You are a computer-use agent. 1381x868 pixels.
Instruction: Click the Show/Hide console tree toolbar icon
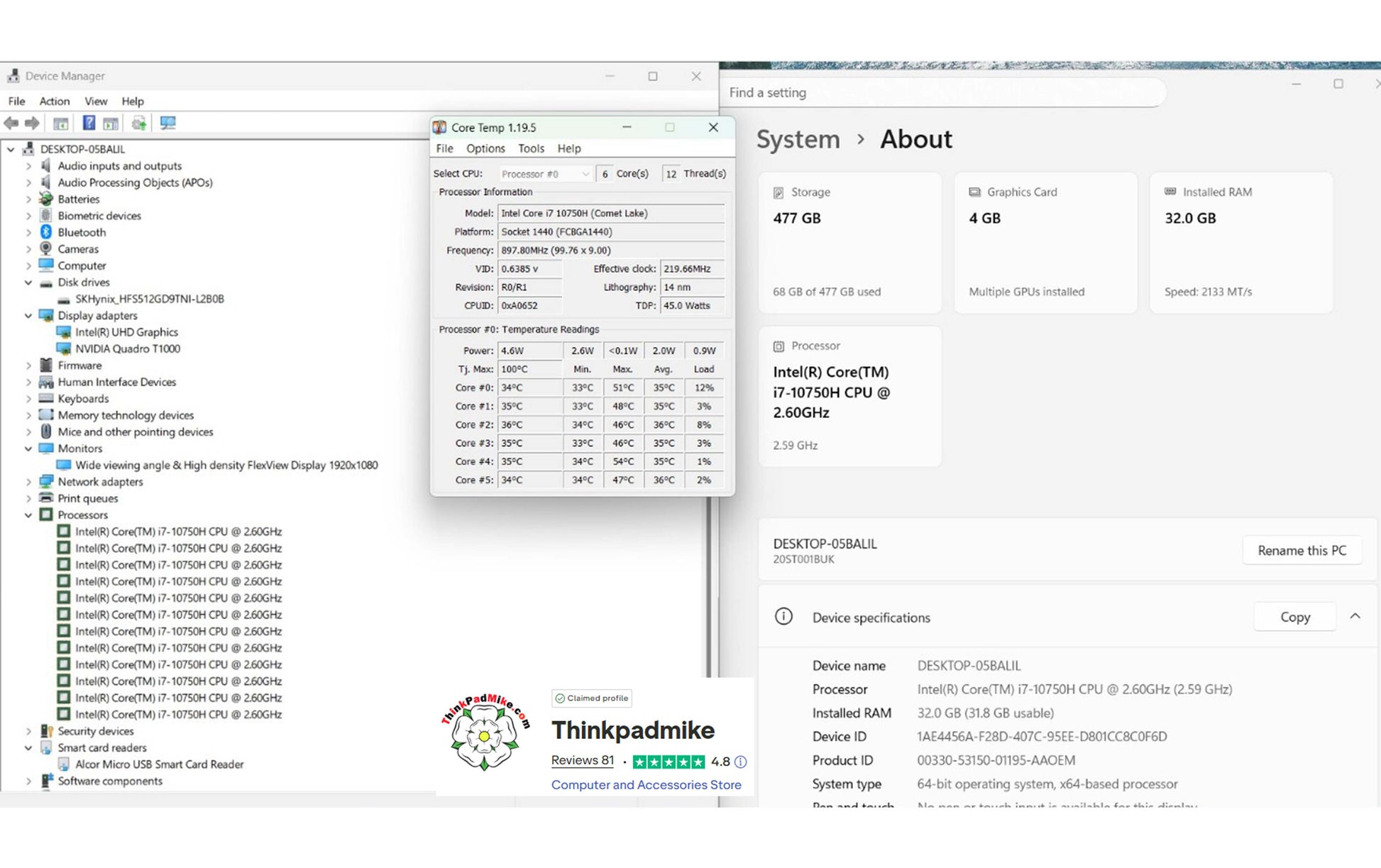pos(61,123)
